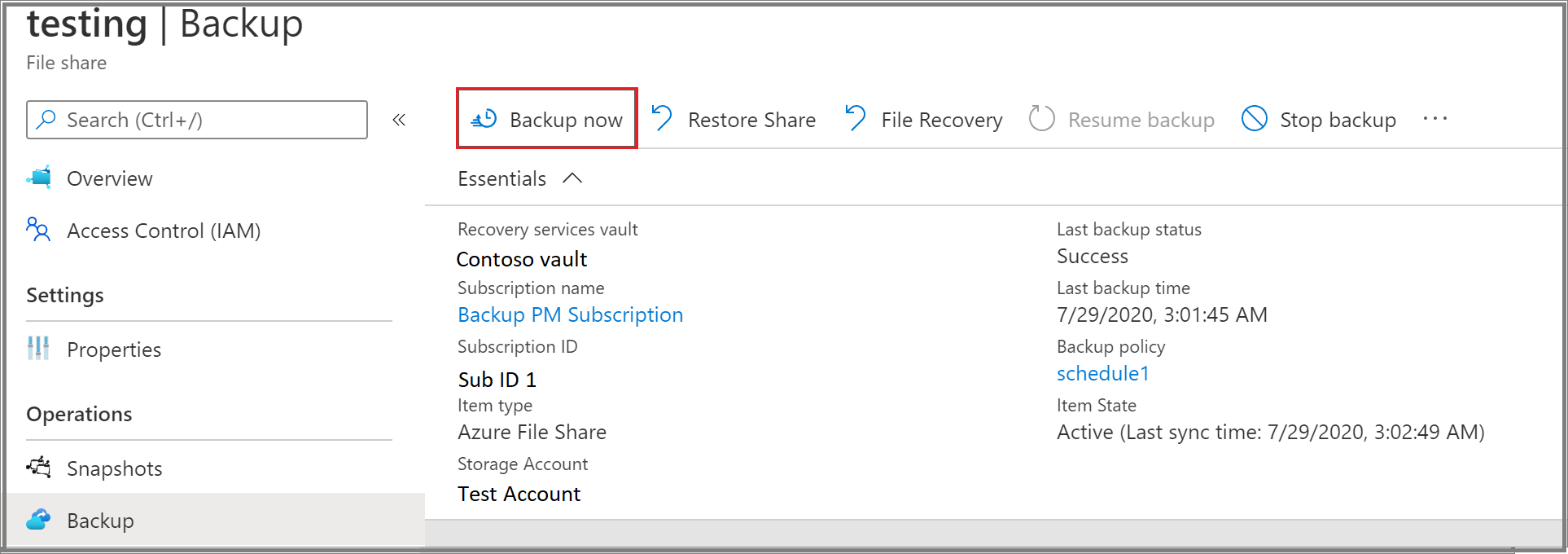Click the File share subtitle

(66, 63)
